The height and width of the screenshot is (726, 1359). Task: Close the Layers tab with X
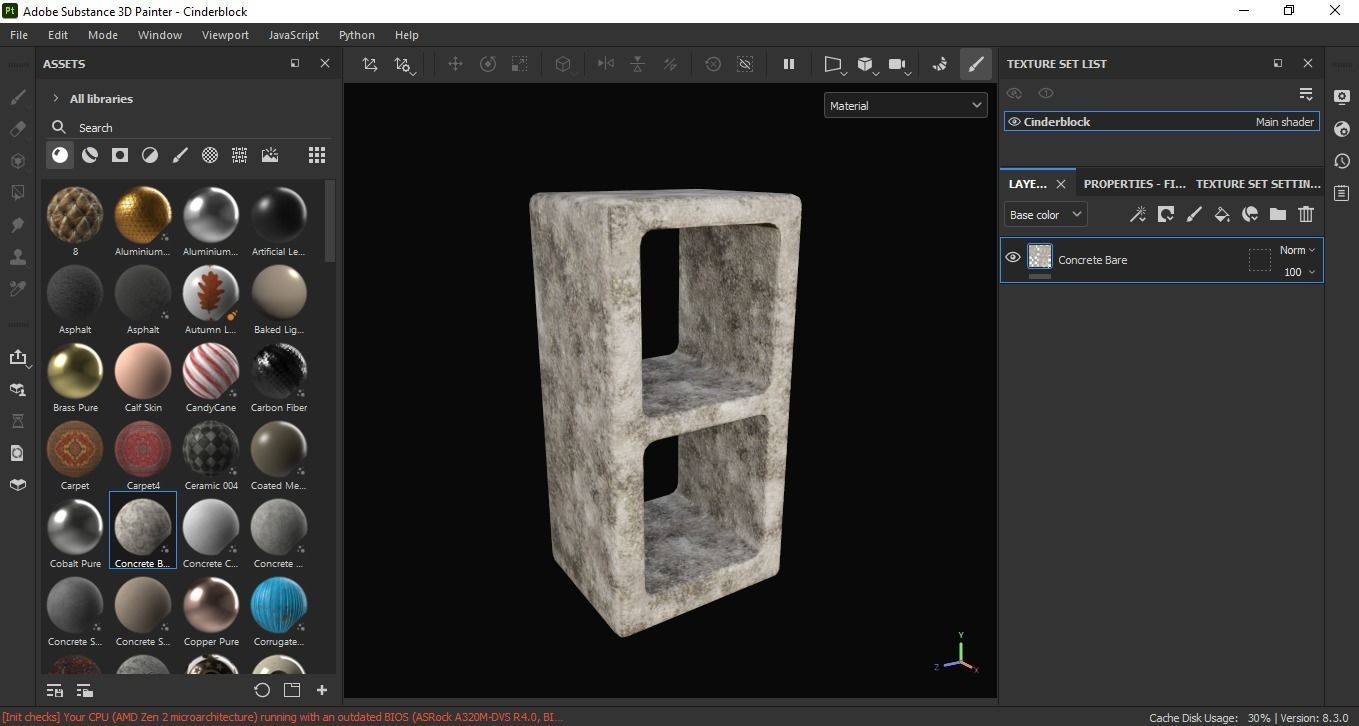(1061, 184)
